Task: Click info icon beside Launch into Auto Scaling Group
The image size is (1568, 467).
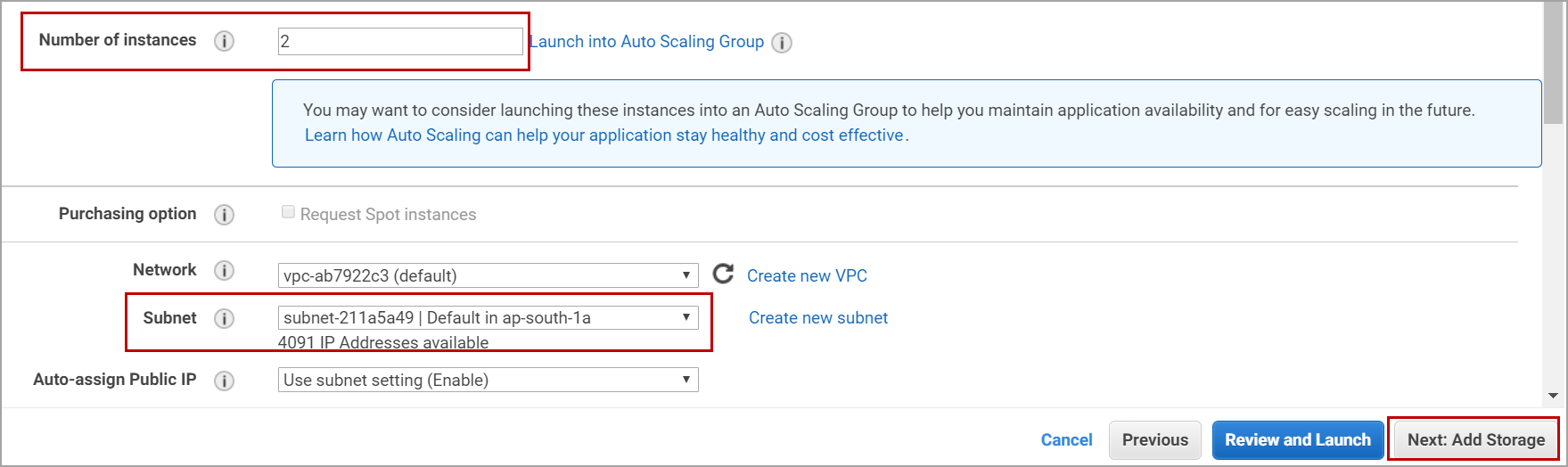Action: click(x=782, y=43)
